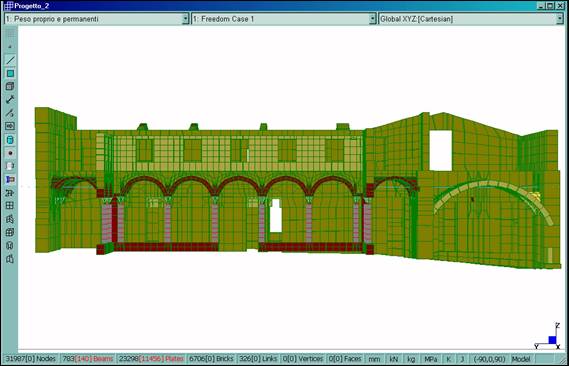This screenshot has width=569, height=366.
Task: Open the 'Global XYZ [Cartesian]' coordinate system dropdown
Action: point(471,19)
